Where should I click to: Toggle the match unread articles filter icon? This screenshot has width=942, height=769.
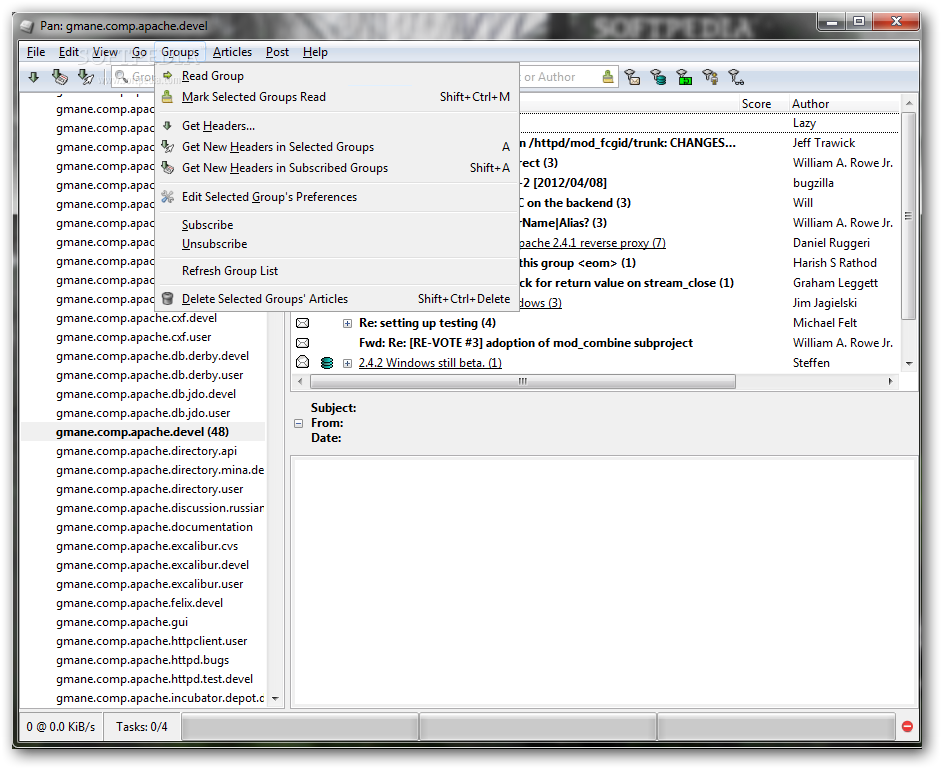coord(632,77)
